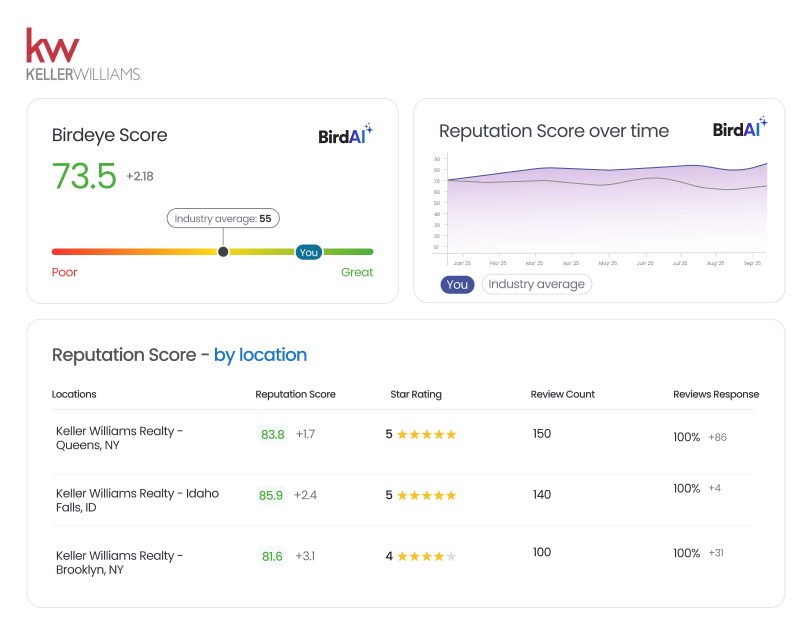This screenshot has height=635, width=812.
Task: Click the 85.9 reputation score badge
Action: tap(271, 495)
